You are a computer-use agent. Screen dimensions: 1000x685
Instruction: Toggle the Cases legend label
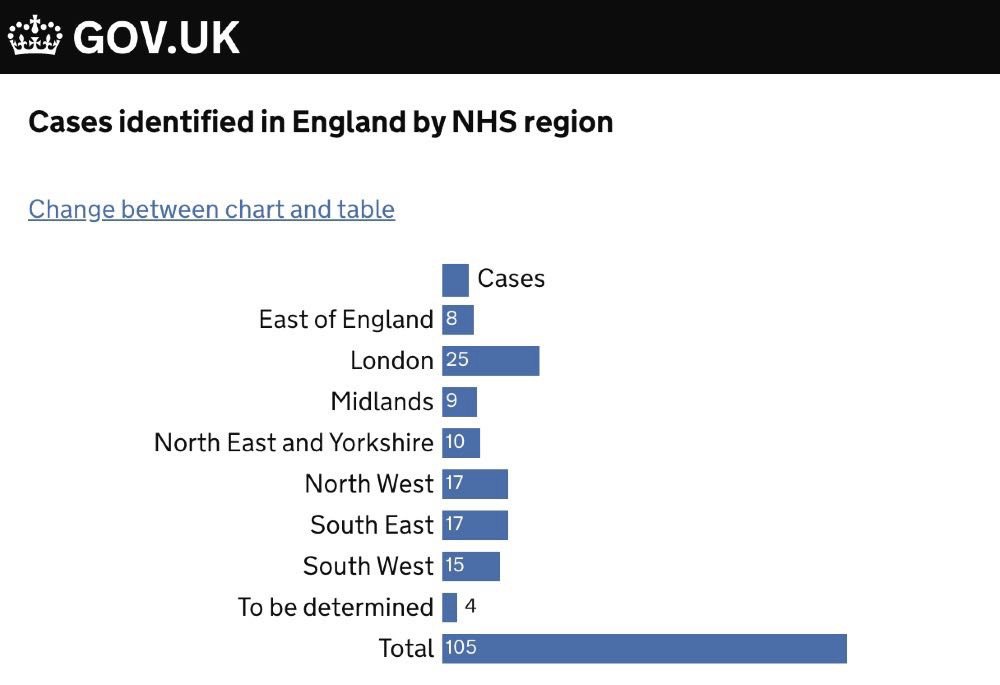(x=511, y=278)
